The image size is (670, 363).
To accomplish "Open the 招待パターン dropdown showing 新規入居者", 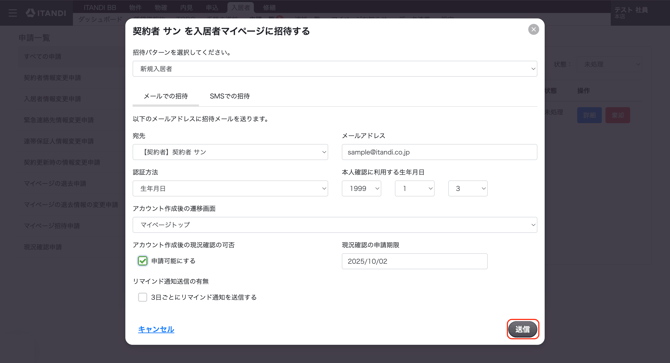I will coord(335,69).
